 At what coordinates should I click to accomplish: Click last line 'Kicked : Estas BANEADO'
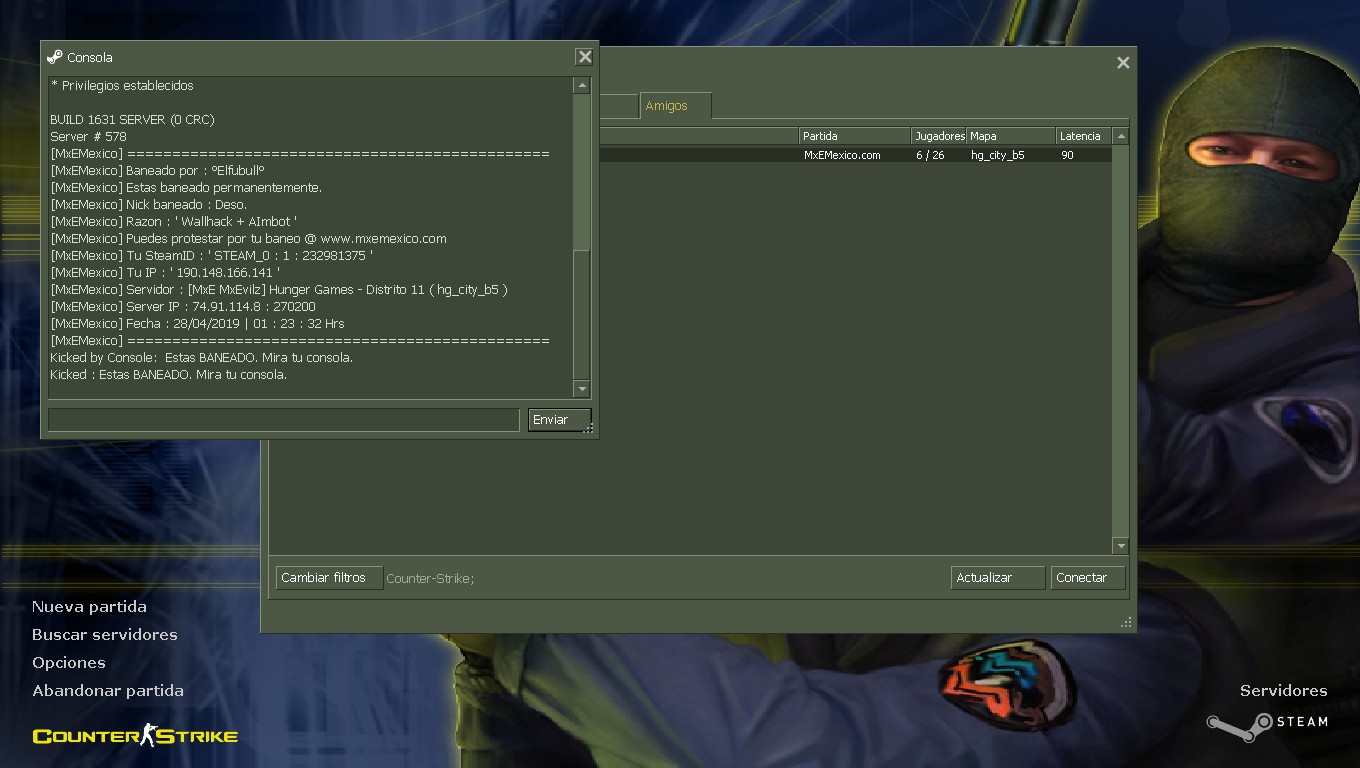pyautogui.click(x=168, y=375)
